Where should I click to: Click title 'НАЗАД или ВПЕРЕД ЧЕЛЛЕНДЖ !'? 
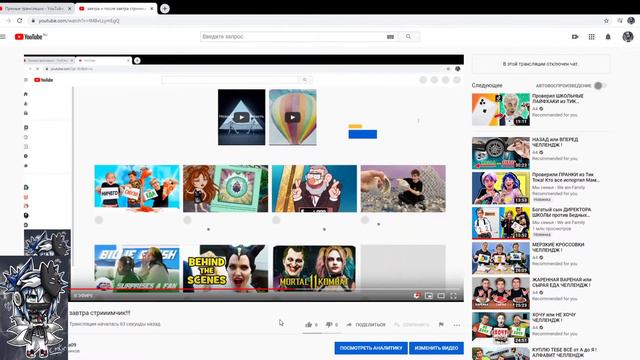[555, 142]
